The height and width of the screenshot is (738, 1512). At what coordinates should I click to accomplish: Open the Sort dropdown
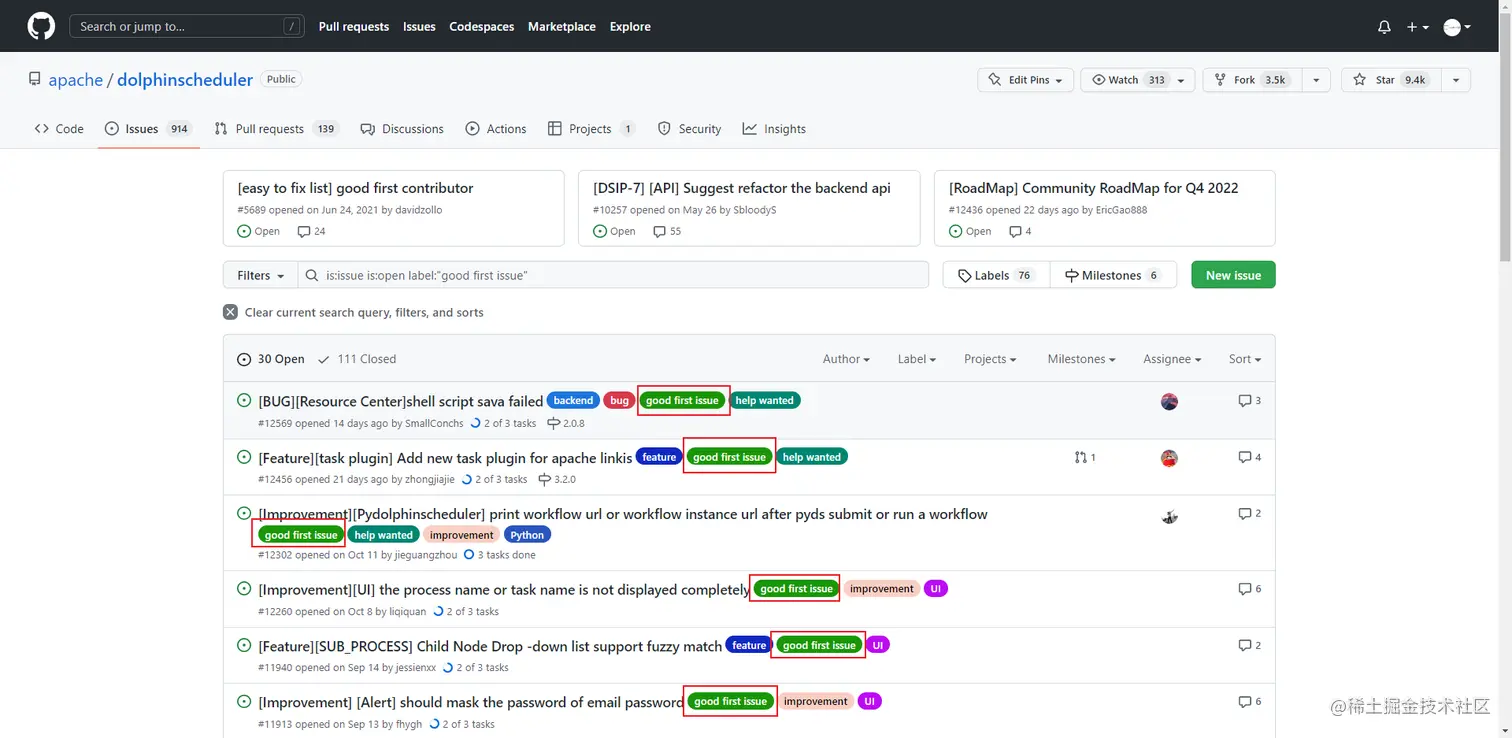pos(1244,359)
